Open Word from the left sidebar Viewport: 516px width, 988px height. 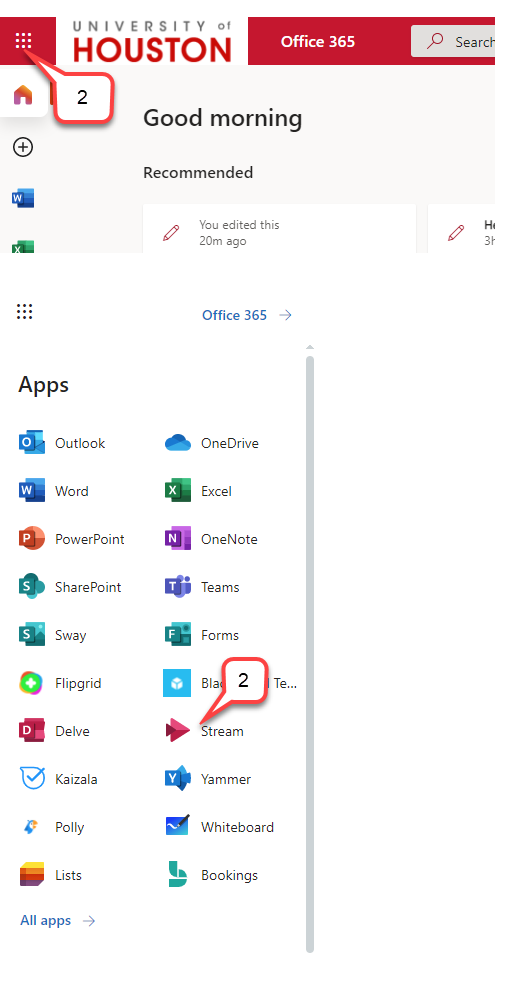(x=23, y=198)
